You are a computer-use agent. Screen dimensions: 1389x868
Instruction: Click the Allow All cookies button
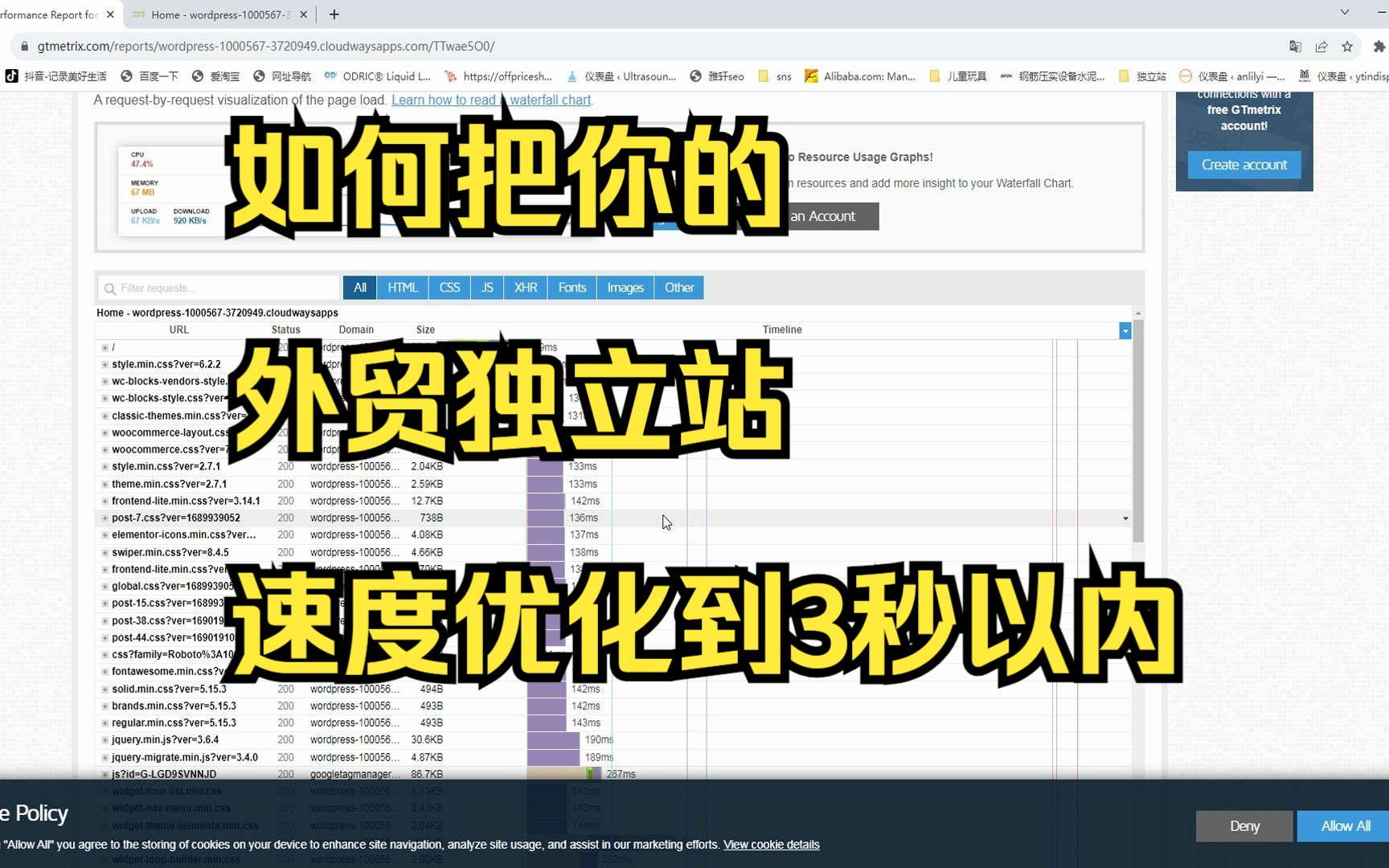[1346, 826]
